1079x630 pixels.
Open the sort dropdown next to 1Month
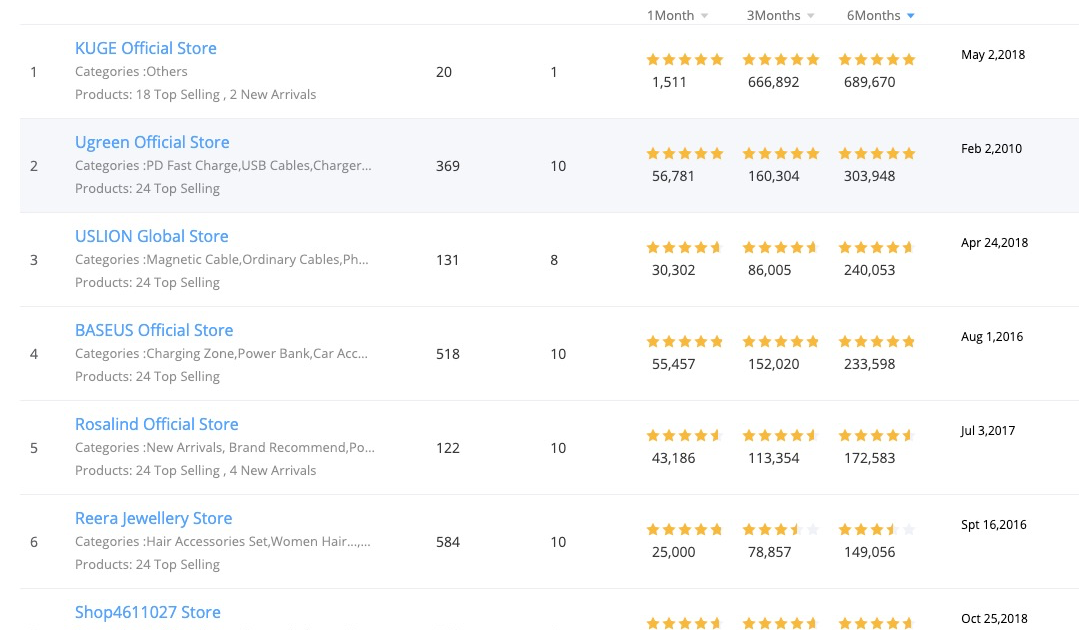point(706,15)
